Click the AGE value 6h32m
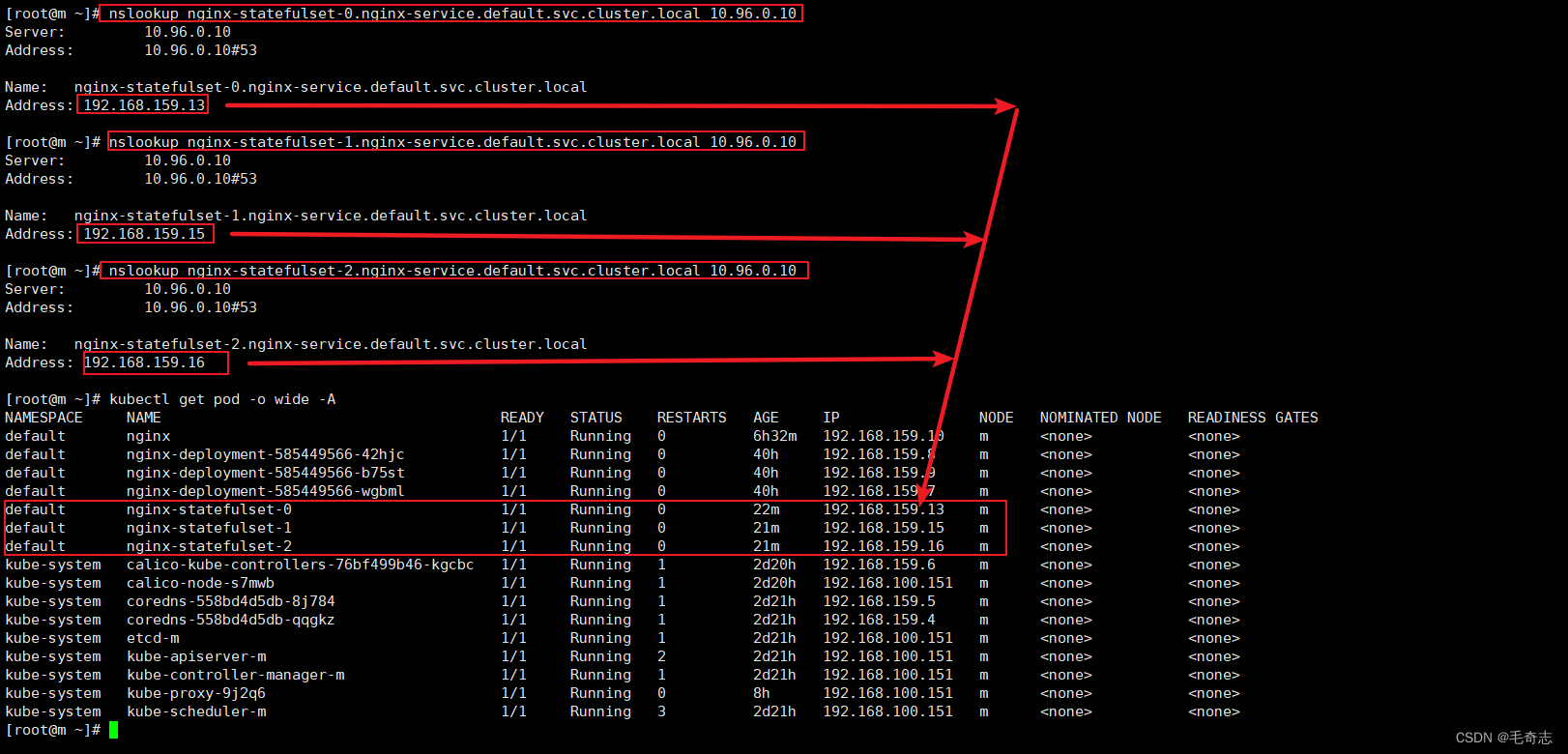The width and height of the screenshot is (1568, 754). tap(775, 436)
